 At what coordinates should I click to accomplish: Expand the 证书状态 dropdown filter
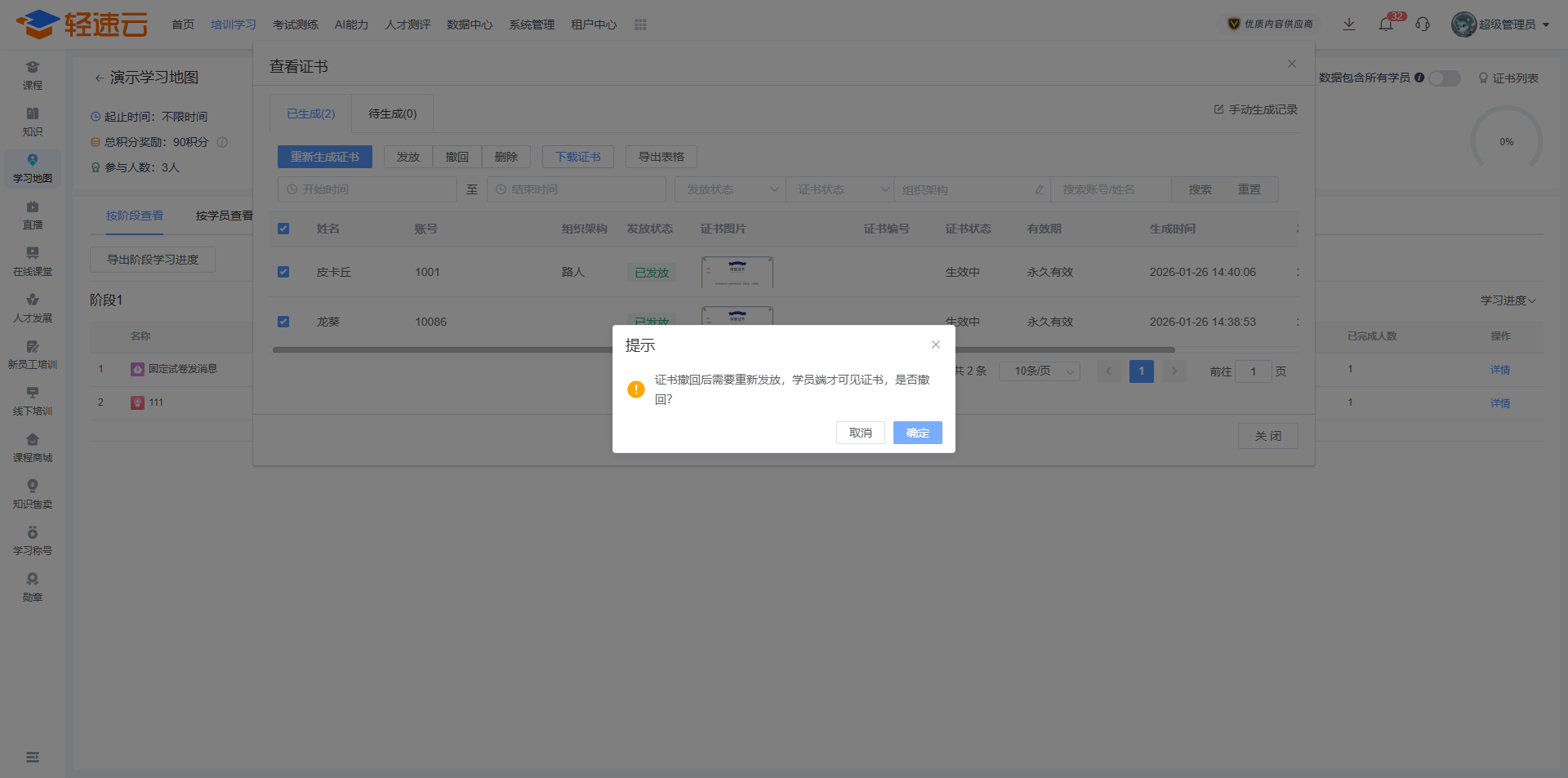(840, 189)
